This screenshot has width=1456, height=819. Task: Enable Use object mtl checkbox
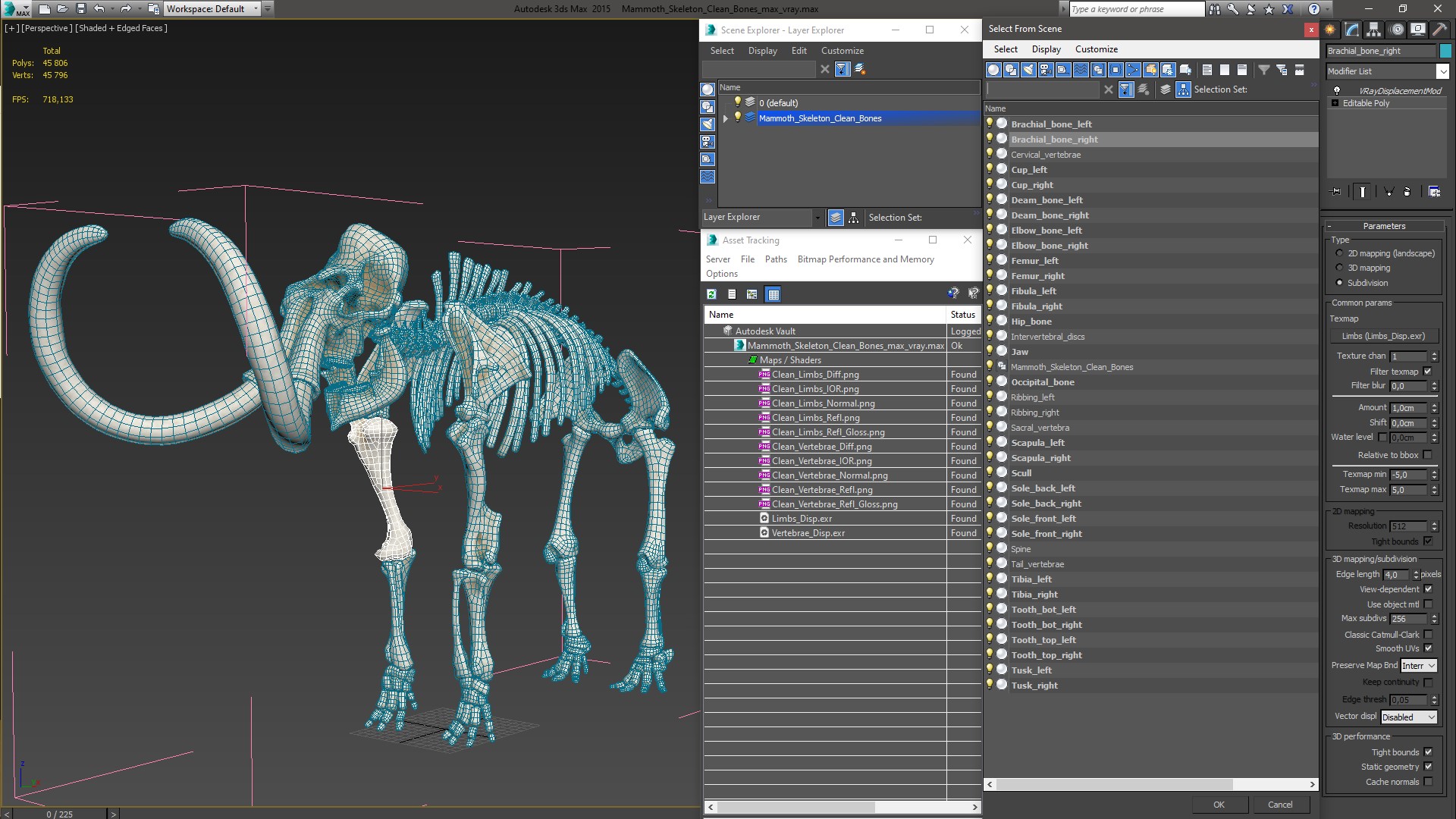pos(1428,604)
